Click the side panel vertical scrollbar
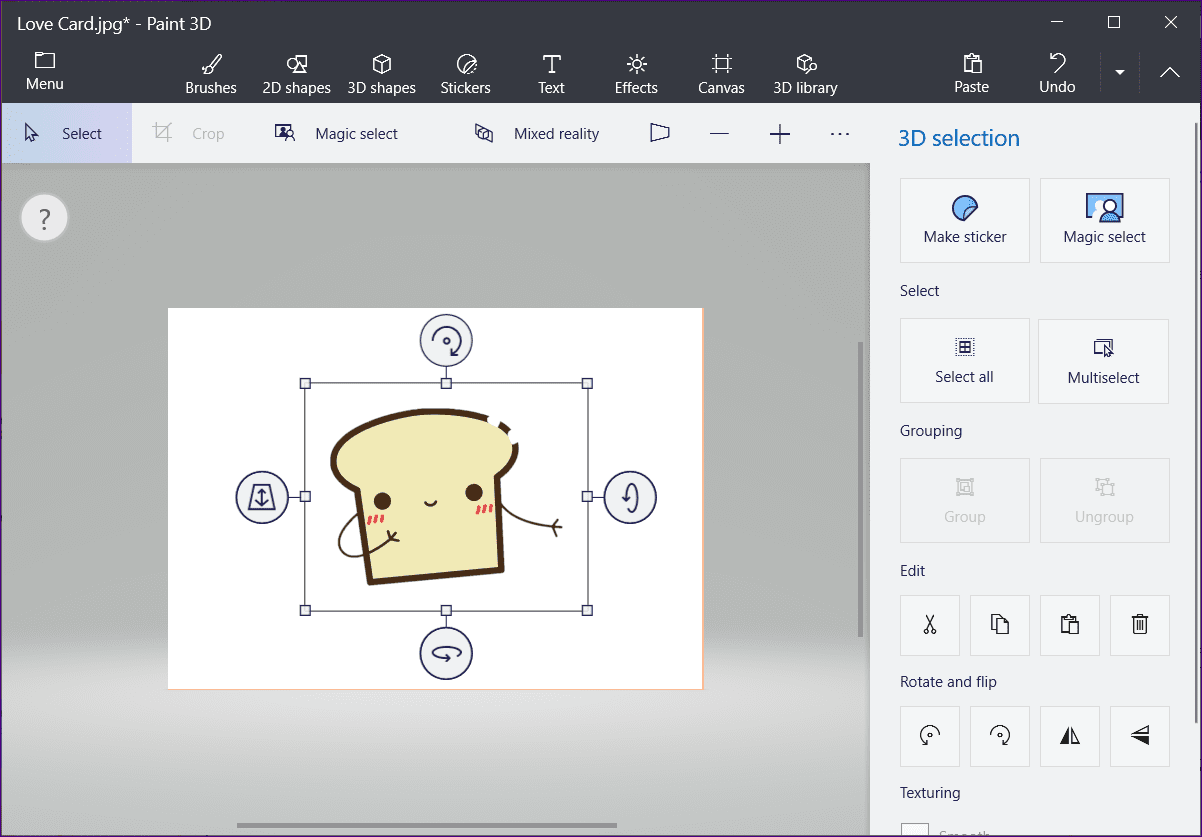The height and width of the screenshot is (837, 1202). pos(1196,422)
